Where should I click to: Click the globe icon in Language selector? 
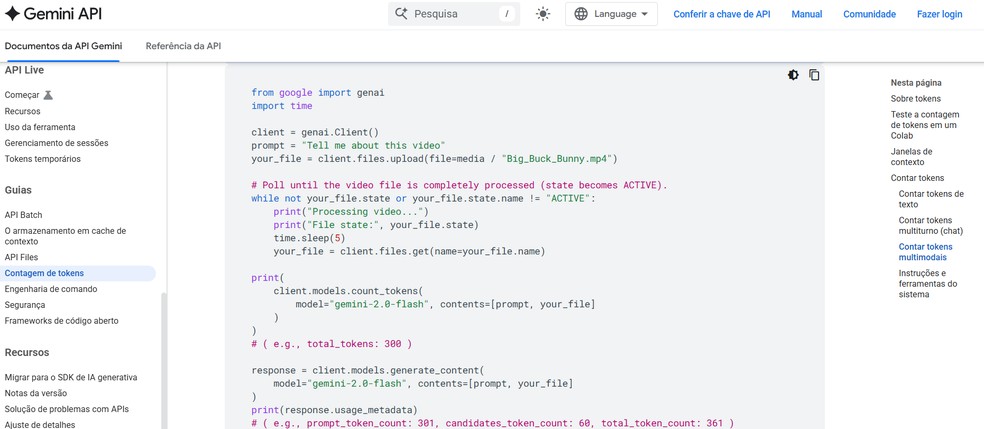(581, 14)
